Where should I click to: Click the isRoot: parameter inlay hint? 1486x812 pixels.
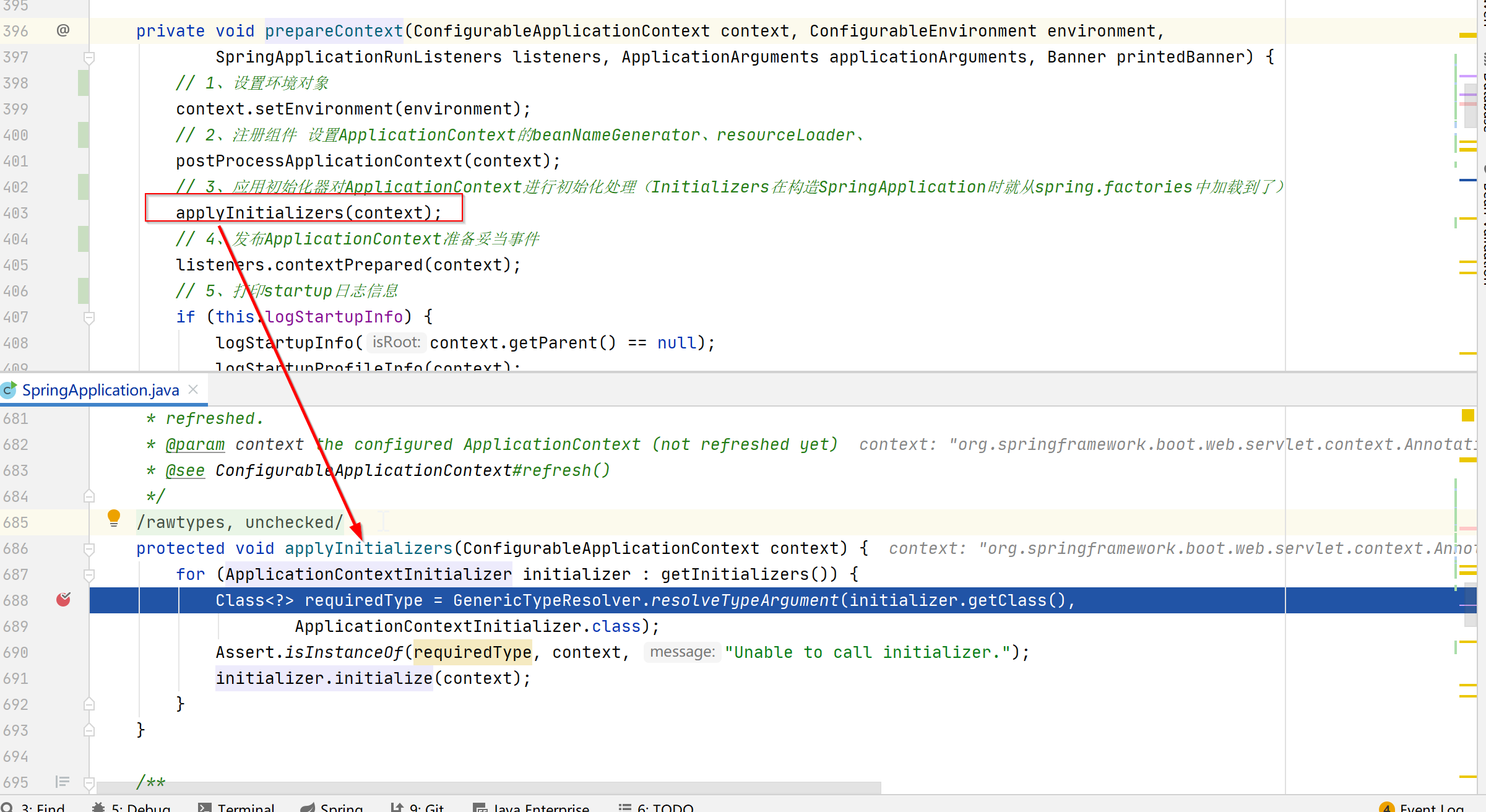(396, 342)
